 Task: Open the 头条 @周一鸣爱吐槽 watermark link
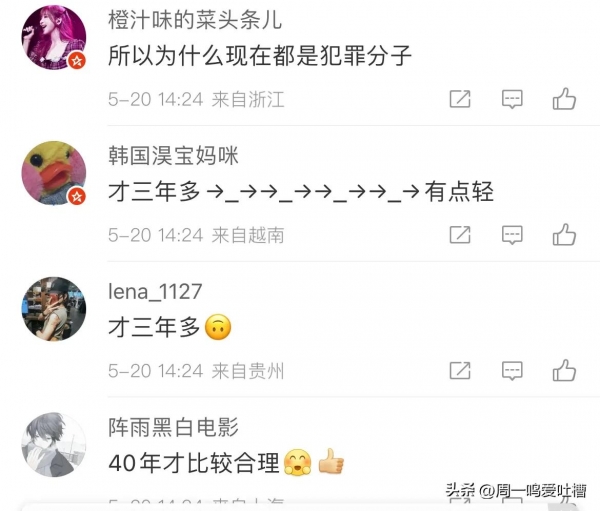tap(516, 490)
